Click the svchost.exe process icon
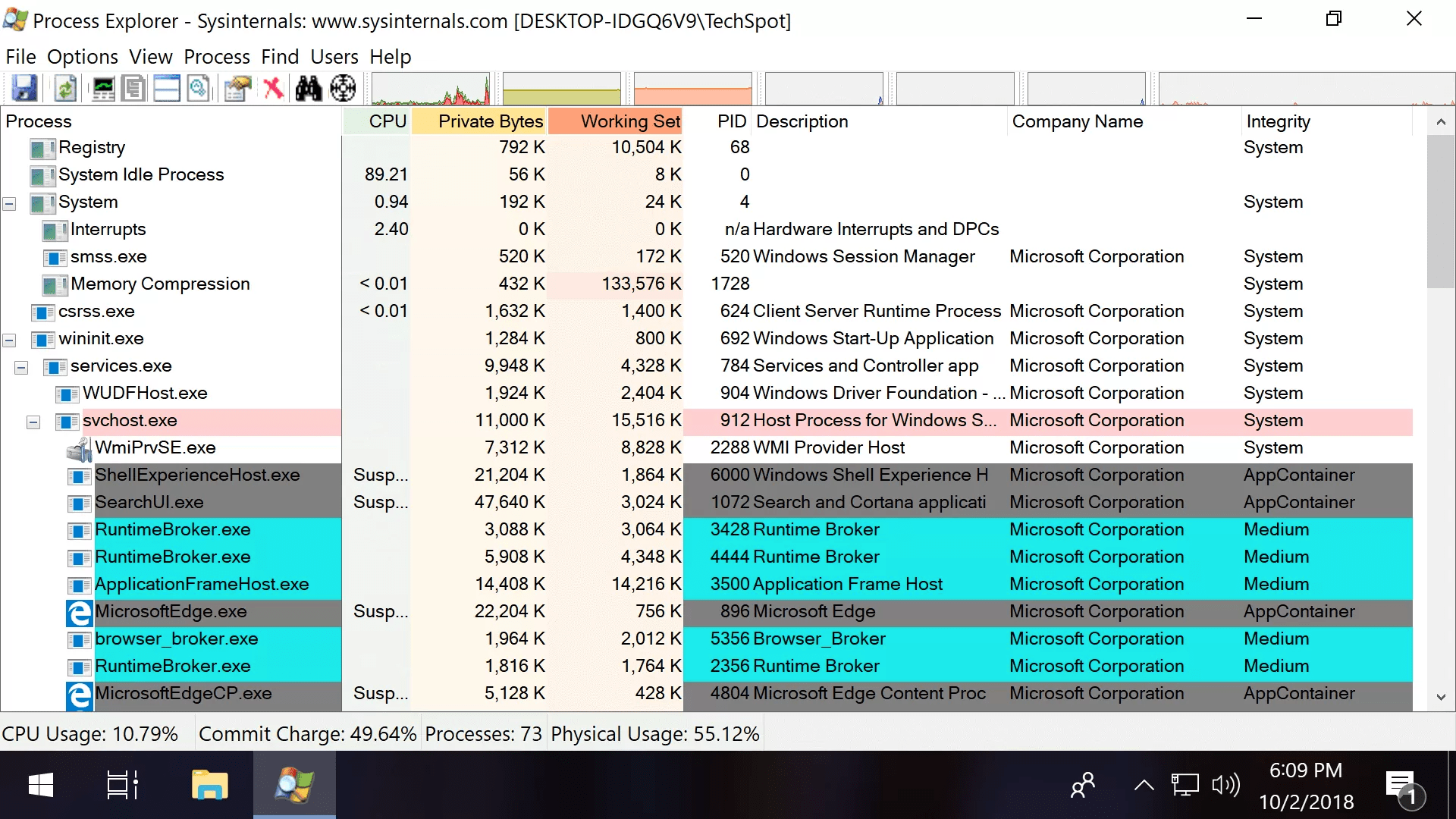The width and height of the screenshot is (1456, 819). 67,421
